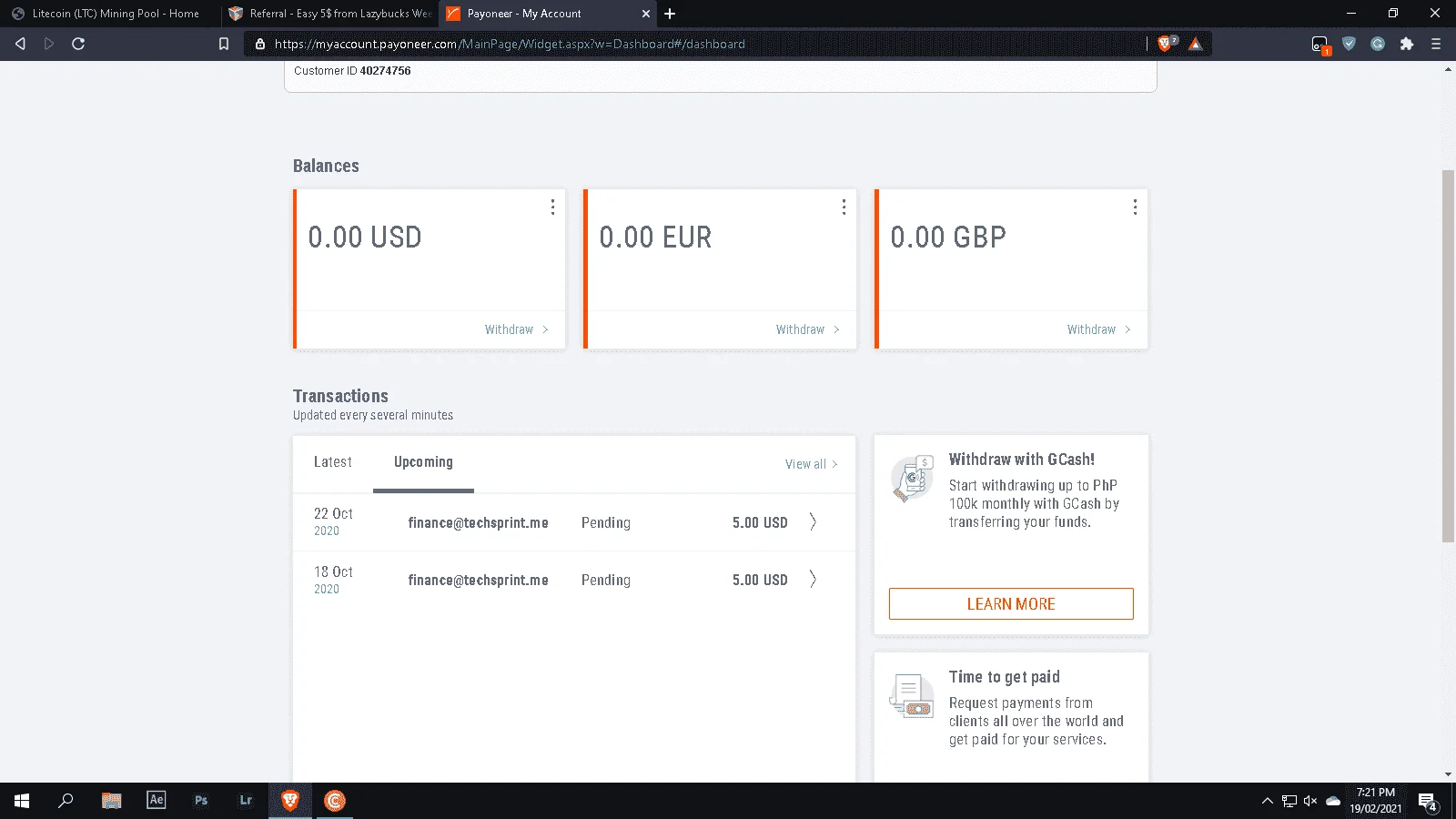Click the GCash withdrawal promo icon
Image resolution: width=1456 pixels, height=819 pixels.
click(x=913, y=478)
